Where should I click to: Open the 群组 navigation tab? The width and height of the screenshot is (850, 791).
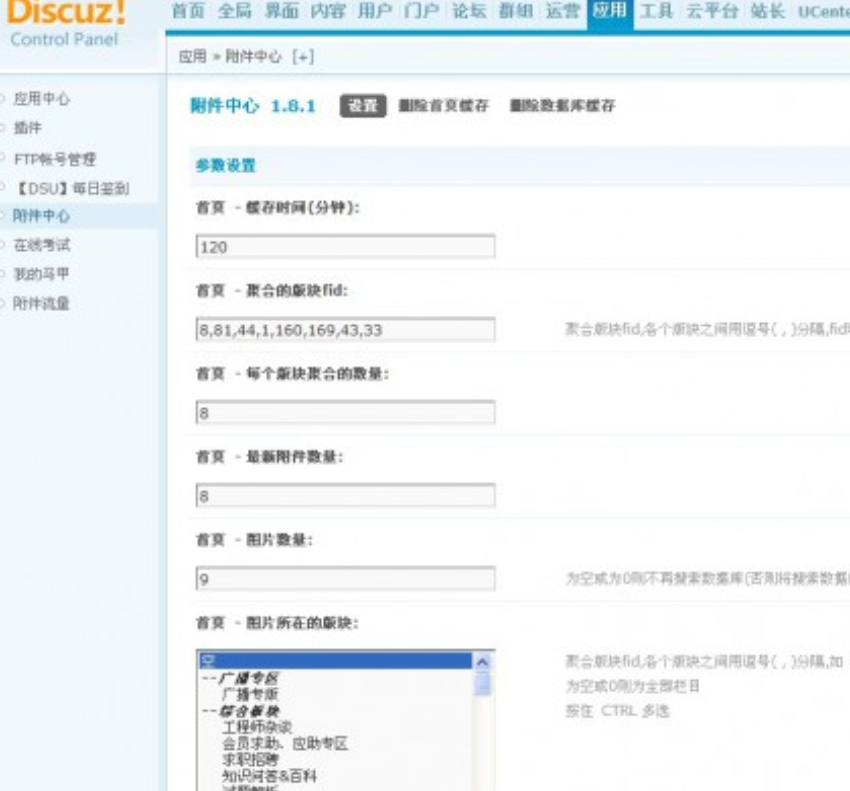coord(516,11)
